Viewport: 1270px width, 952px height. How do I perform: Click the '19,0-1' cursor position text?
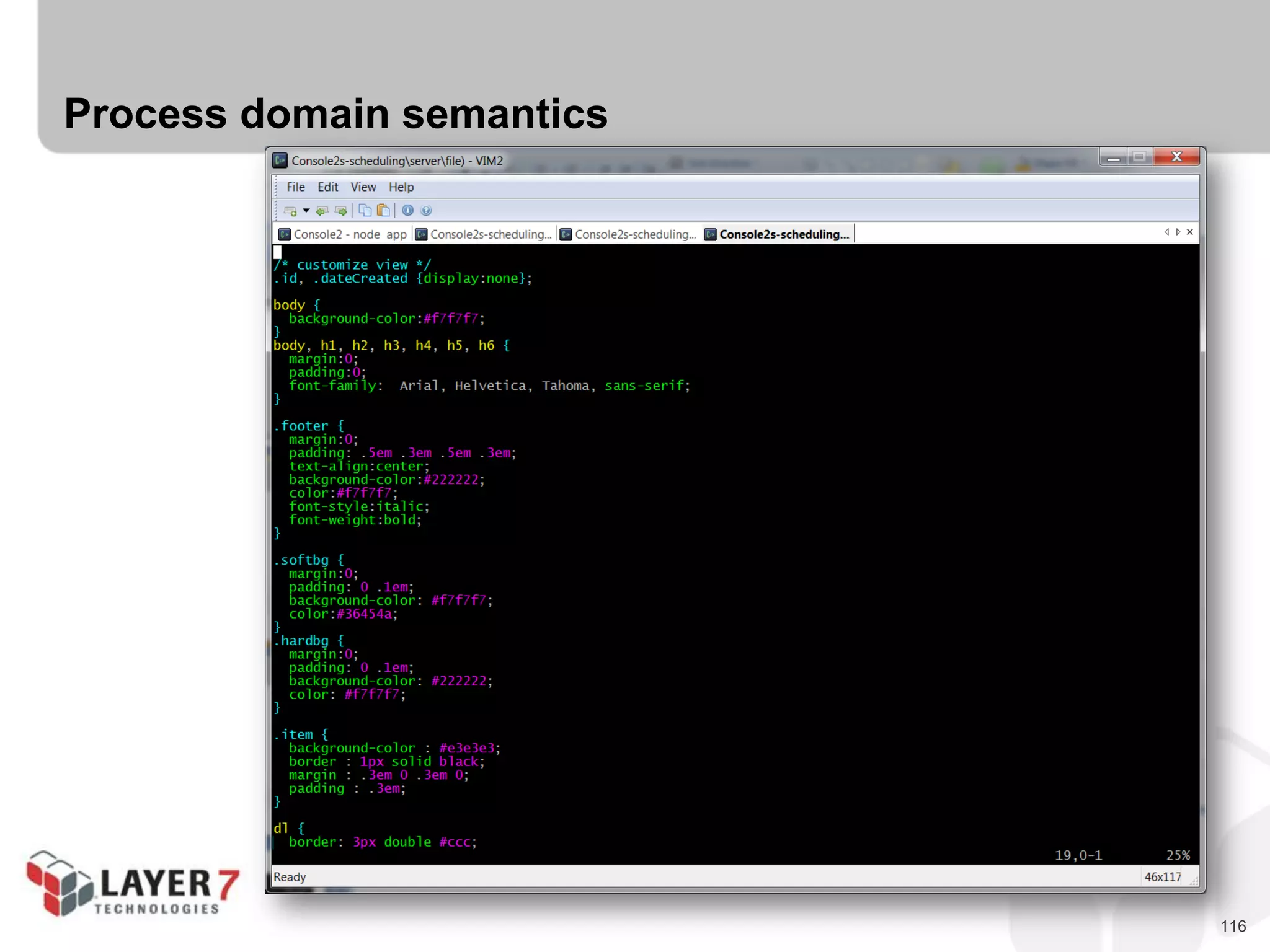coord(1078,855)
